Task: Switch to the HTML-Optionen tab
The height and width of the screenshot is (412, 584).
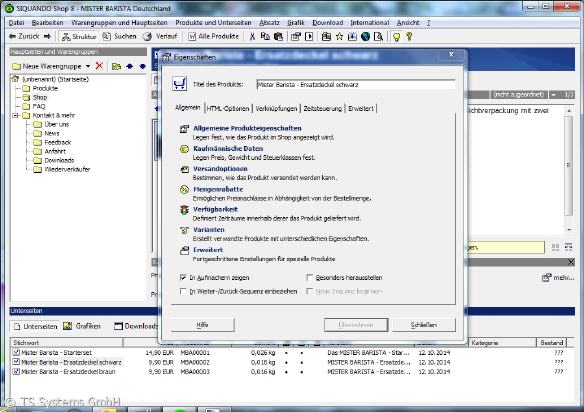Action: (228, 109)
